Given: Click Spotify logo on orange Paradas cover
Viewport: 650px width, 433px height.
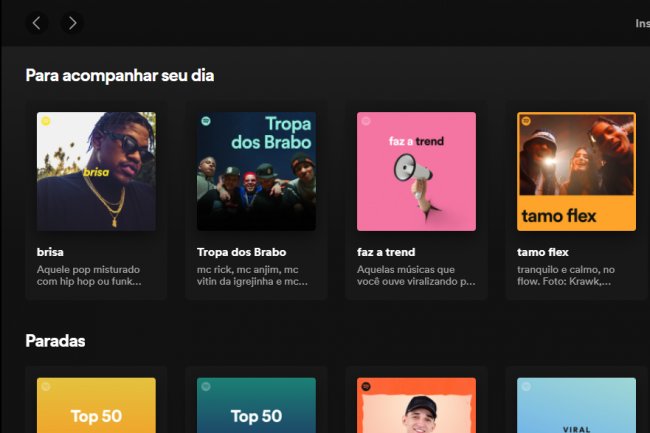Looking at the screenshot, I should click(366, 387).
